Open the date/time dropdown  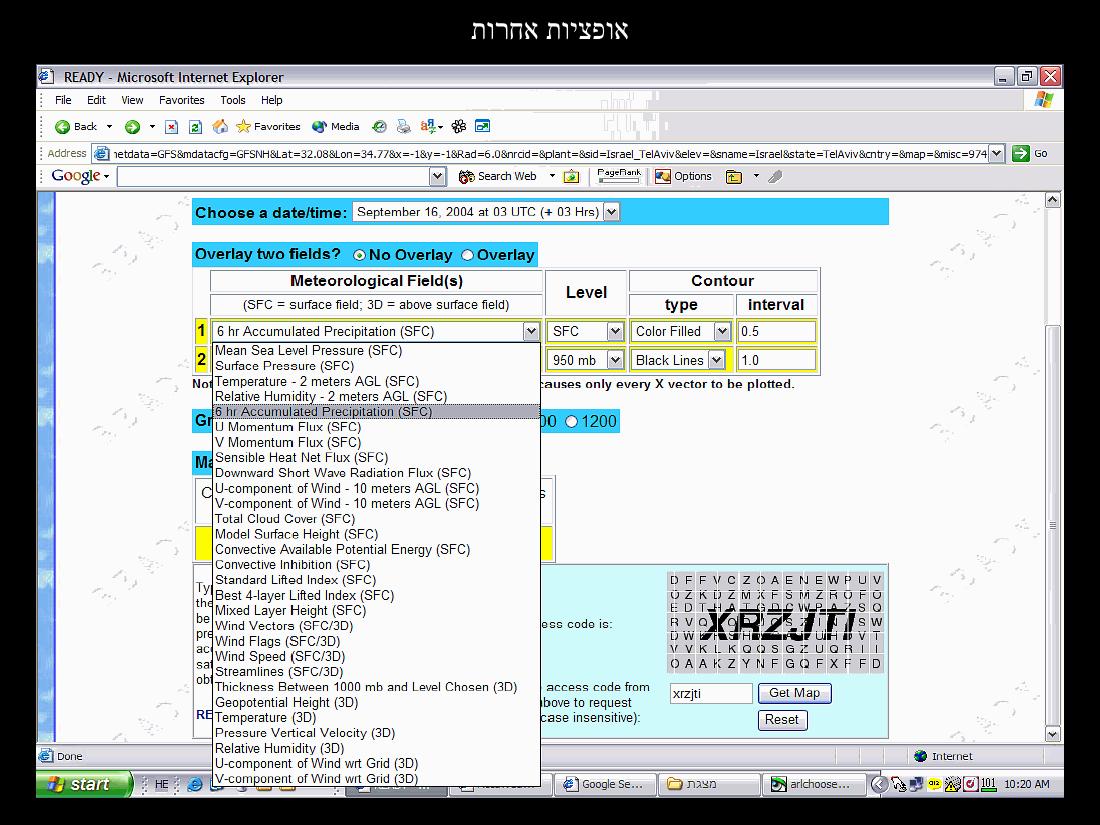[612, 212]
